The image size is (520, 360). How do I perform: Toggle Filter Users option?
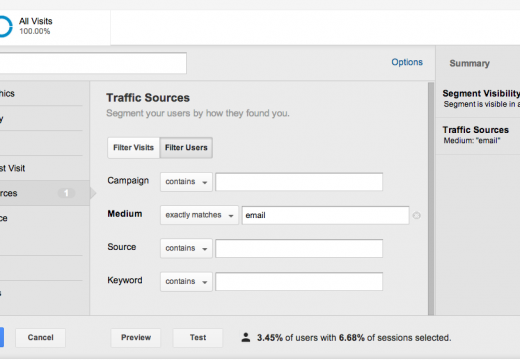[186, 148]
